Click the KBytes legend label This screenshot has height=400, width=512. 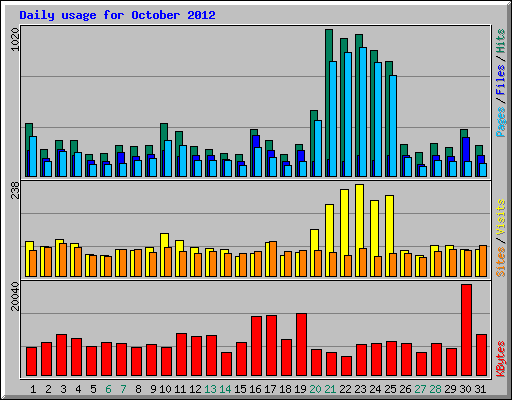coord(501,359)
